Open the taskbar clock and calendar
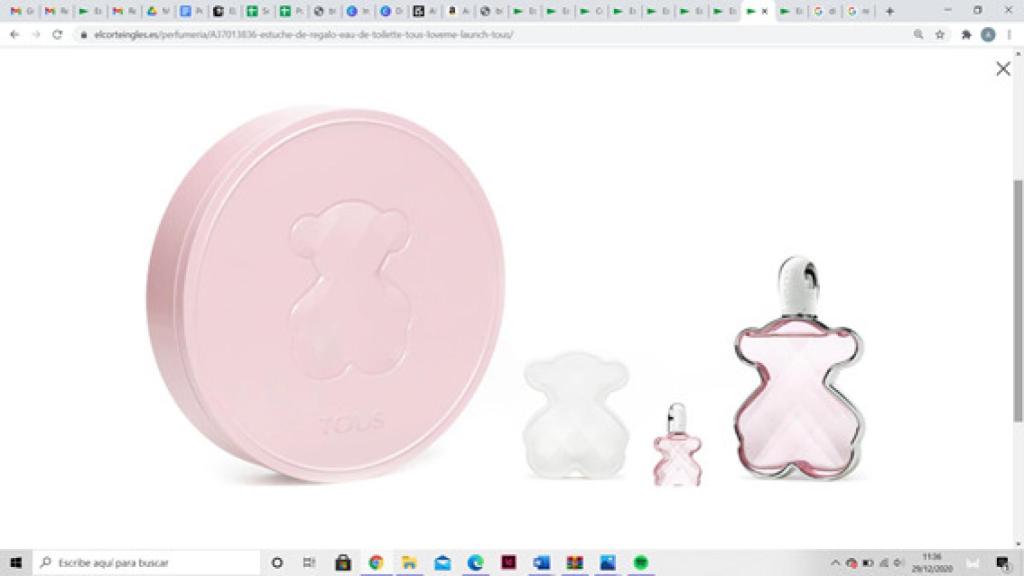This screenshot has height=576, width=1024. [x=932, y=562]
